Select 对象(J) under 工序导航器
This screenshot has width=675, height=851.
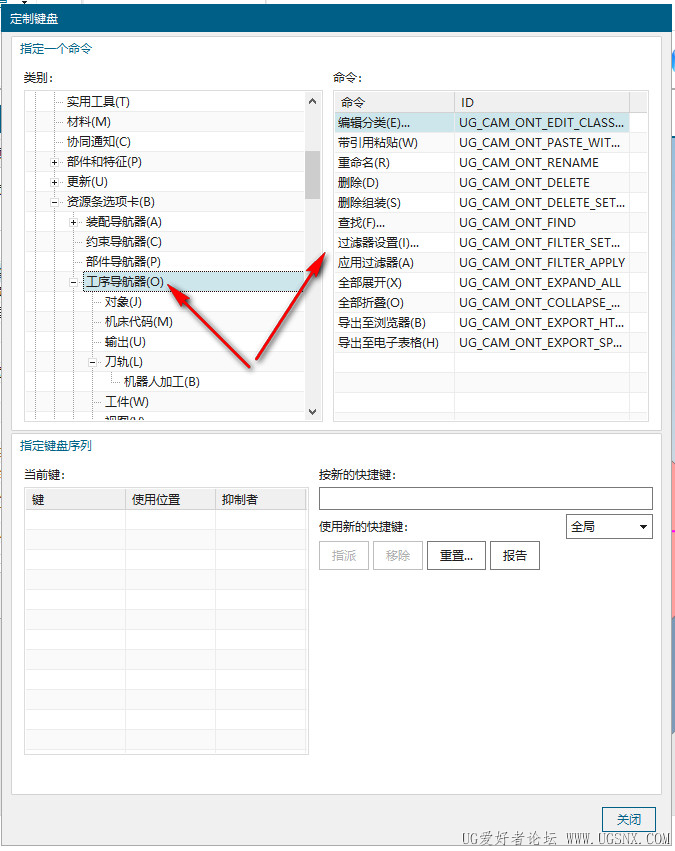(x=123, y=302)
